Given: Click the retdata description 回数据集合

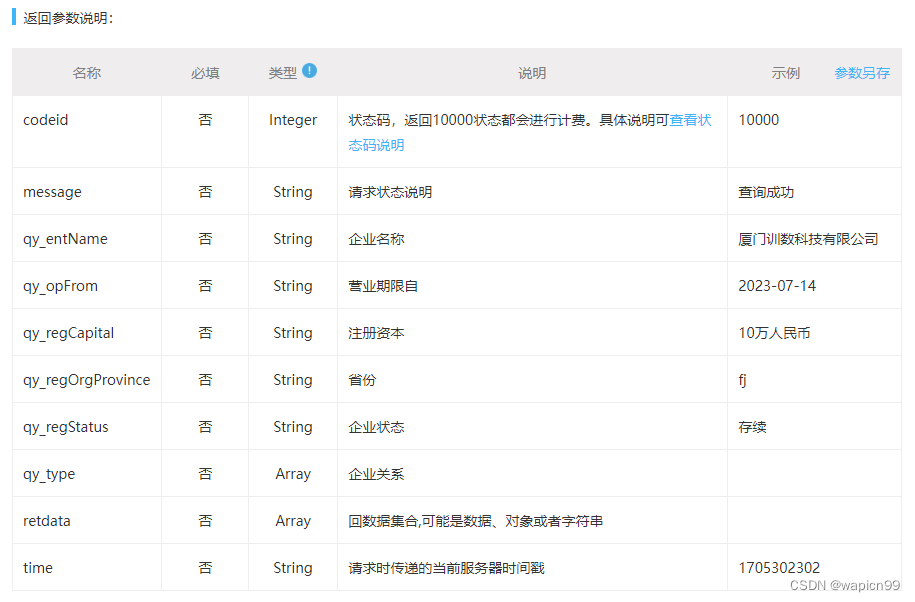Looking at the screenshot, I should 476,521.
